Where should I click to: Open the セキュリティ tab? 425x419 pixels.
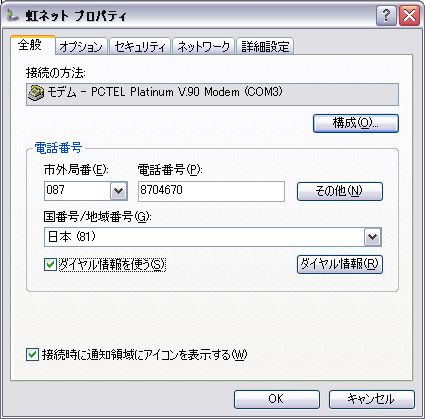pyautogui.click(x=140, y=47)
